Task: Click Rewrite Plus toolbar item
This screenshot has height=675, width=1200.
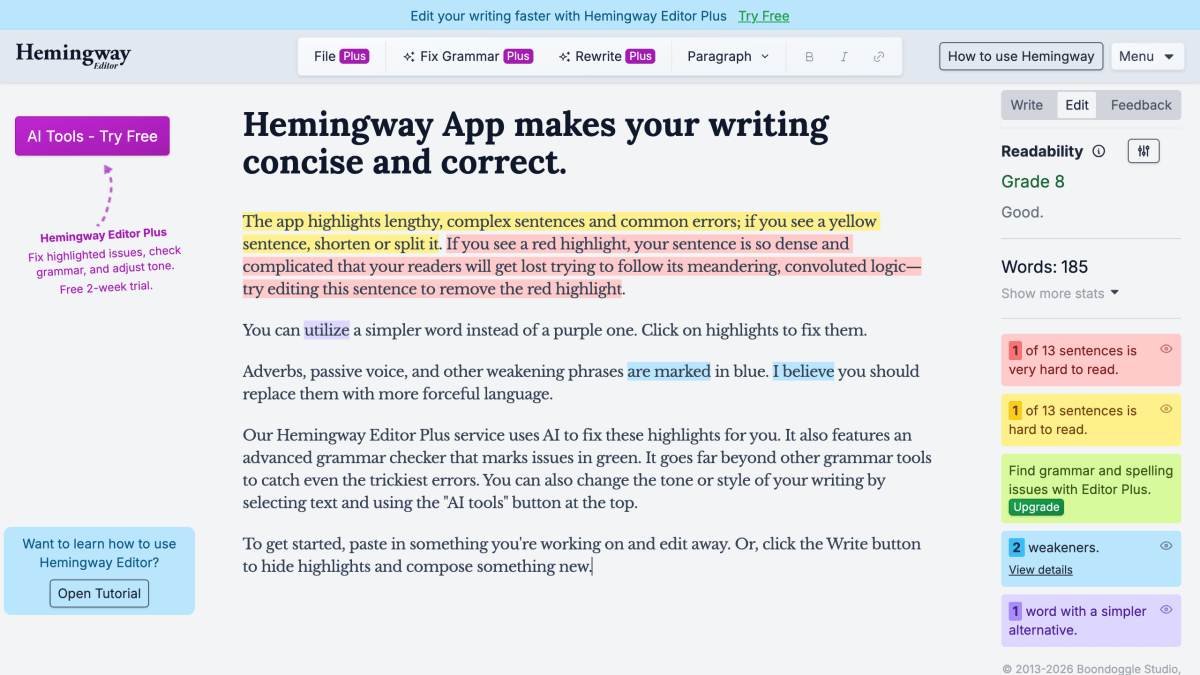Action: coord(606,57)
